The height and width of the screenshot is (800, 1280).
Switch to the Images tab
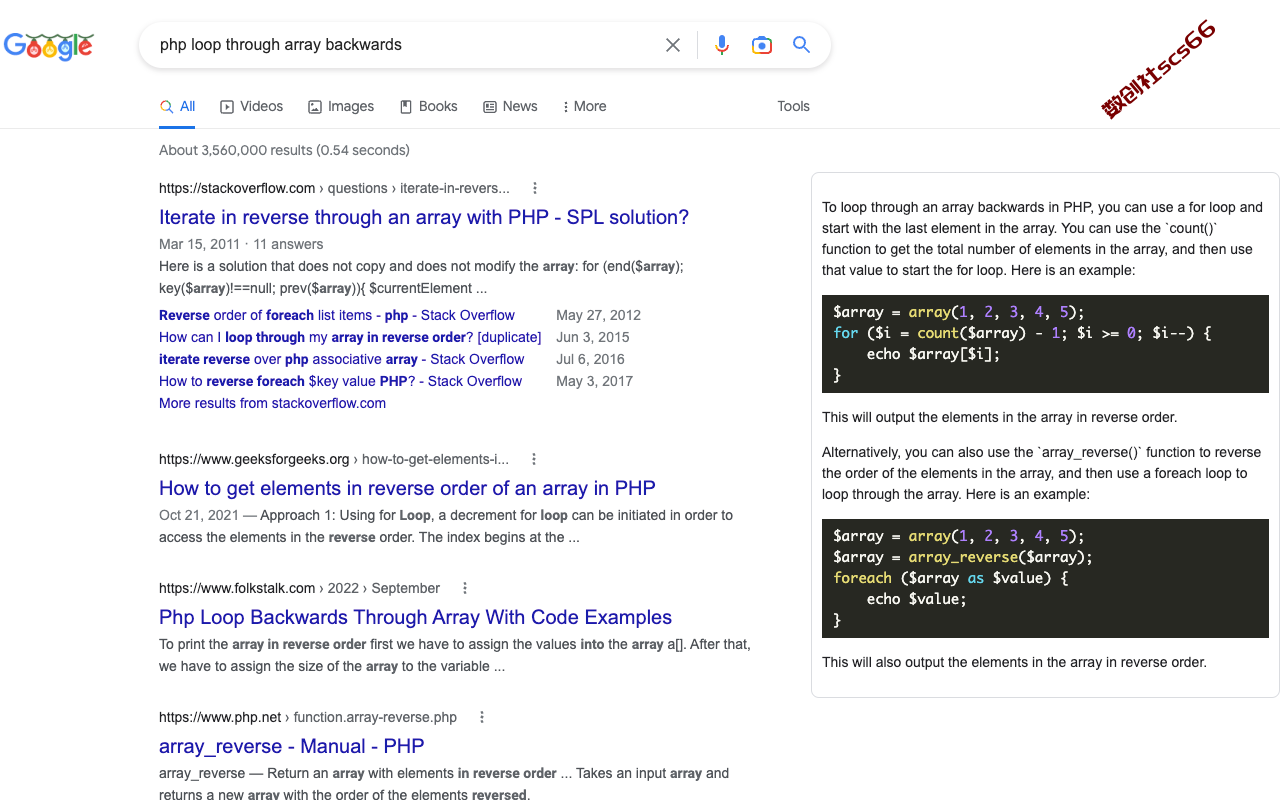341,107
